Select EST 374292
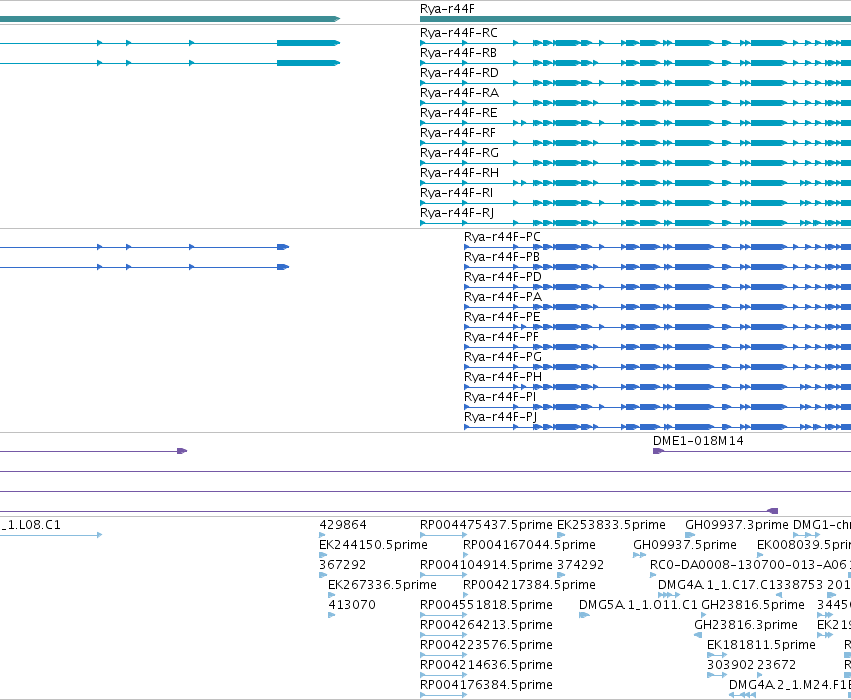Viewport: 851px width, 700px height. [x=581, y=565]
